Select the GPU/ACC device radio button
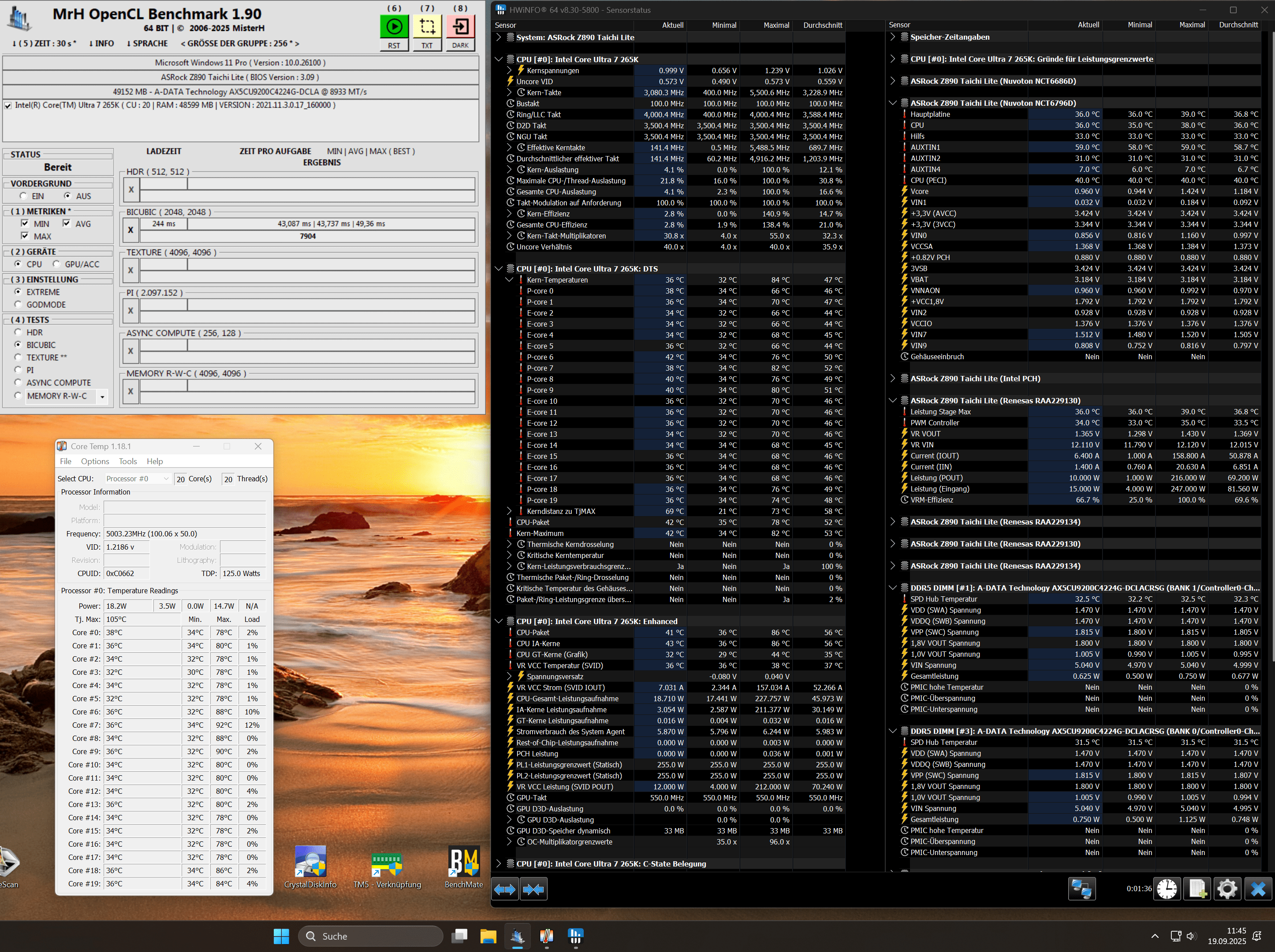Image resolution: width=1275 pixels, height=952 pixels. coord(56,264)
